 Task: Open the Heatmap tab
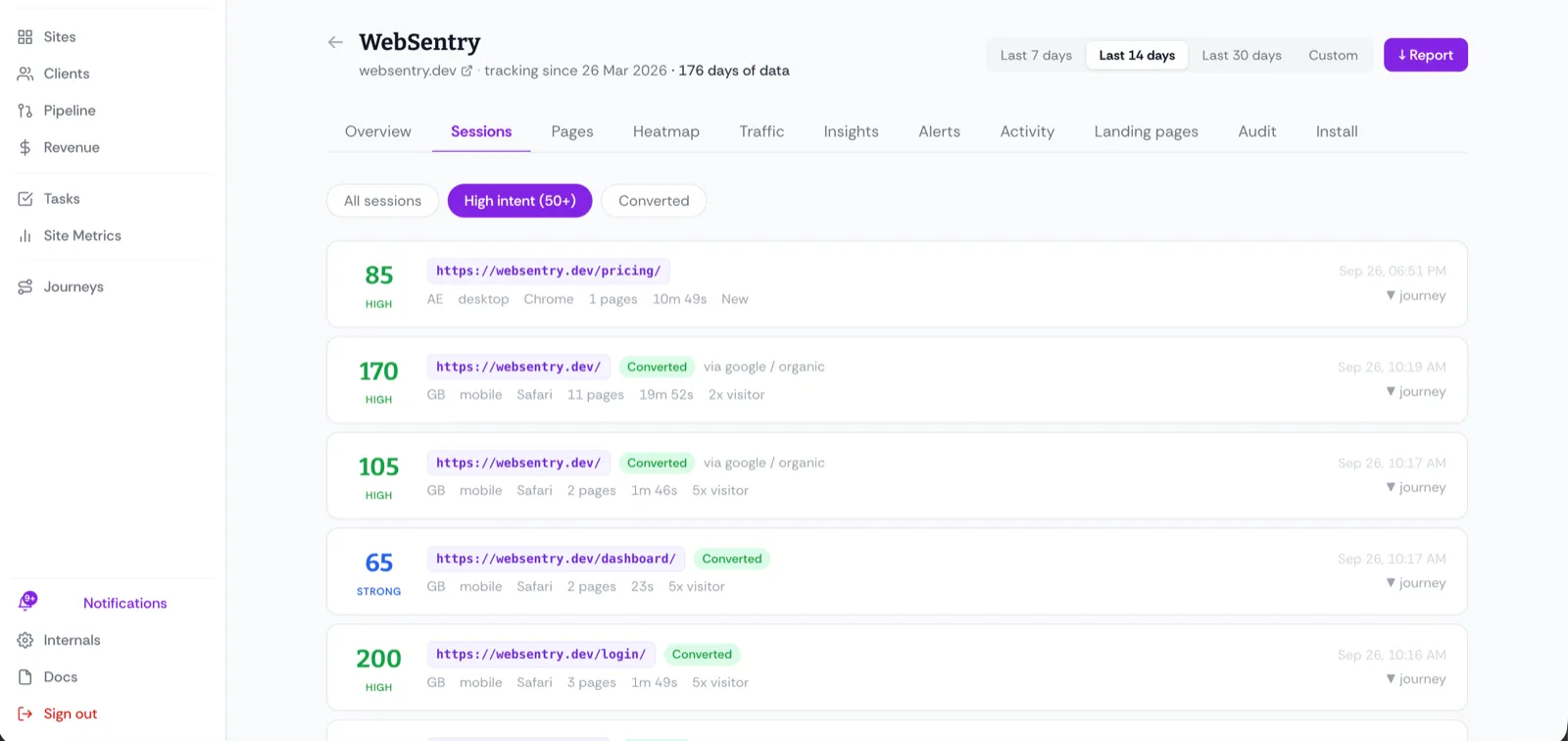[666, 131]
